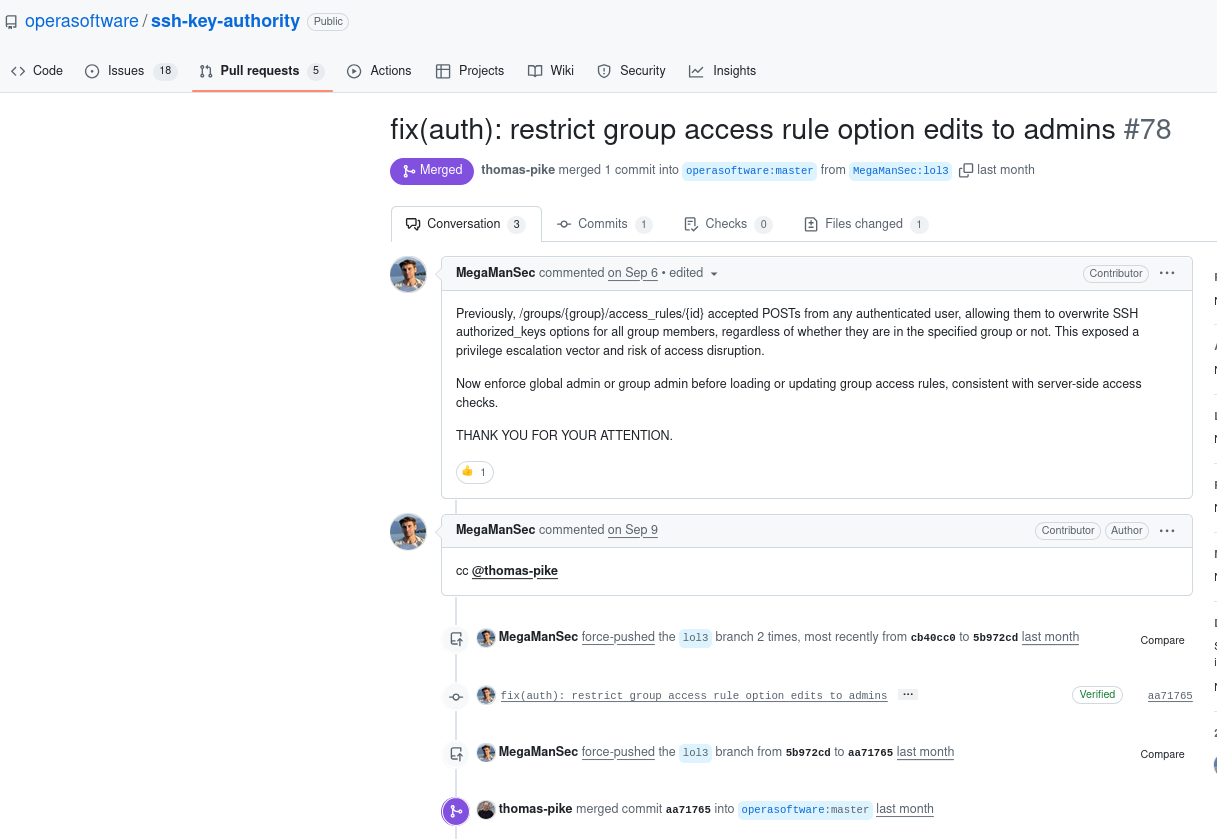Open the @thomas-pike profile link

pyautogui.click(x=515, y=570)
